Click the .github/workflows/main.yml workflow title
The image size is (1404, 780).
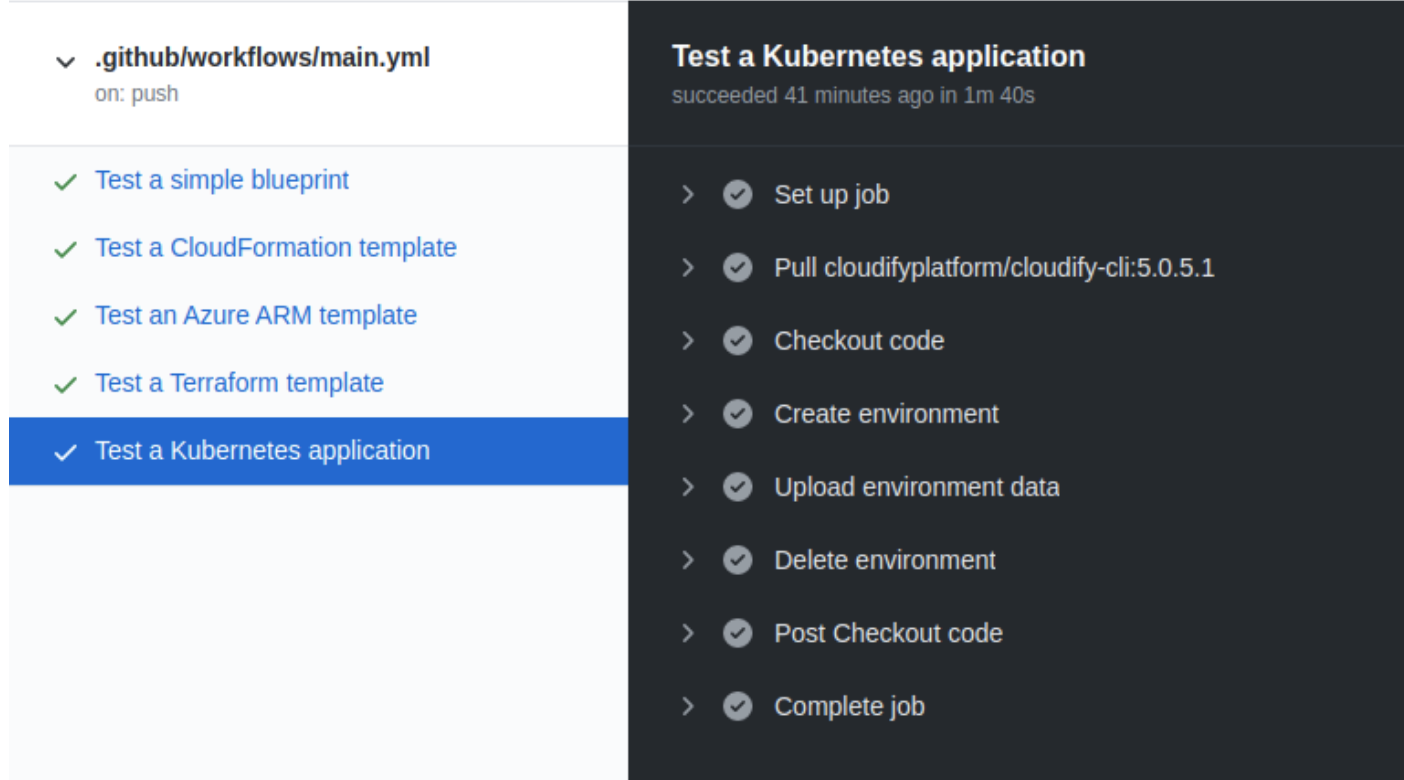[262, 58]
